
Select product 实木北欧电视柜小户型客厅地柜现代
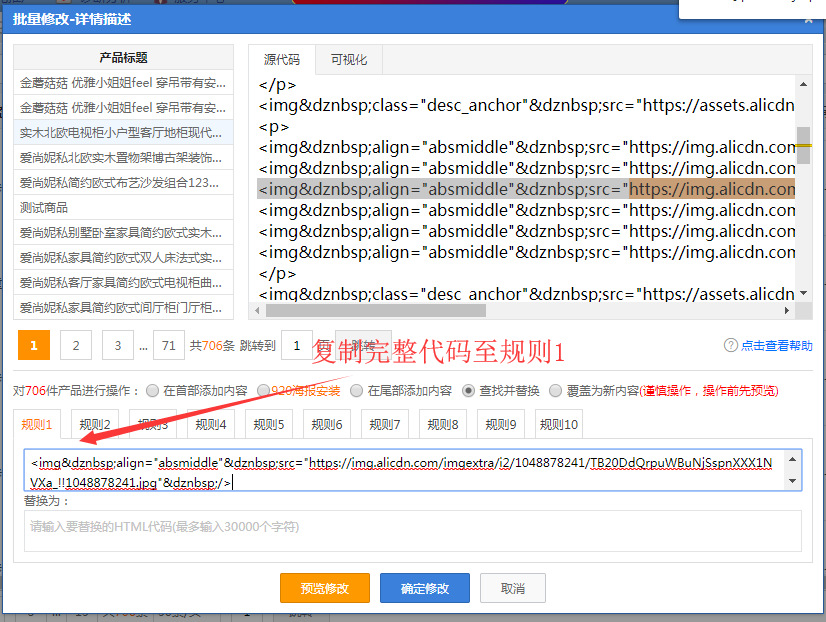123,132
